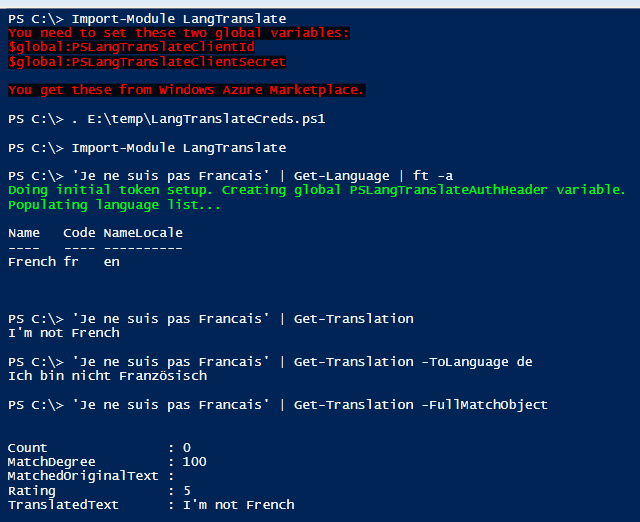Click the Code column header

pyautogui.click(x=79, y=233)
